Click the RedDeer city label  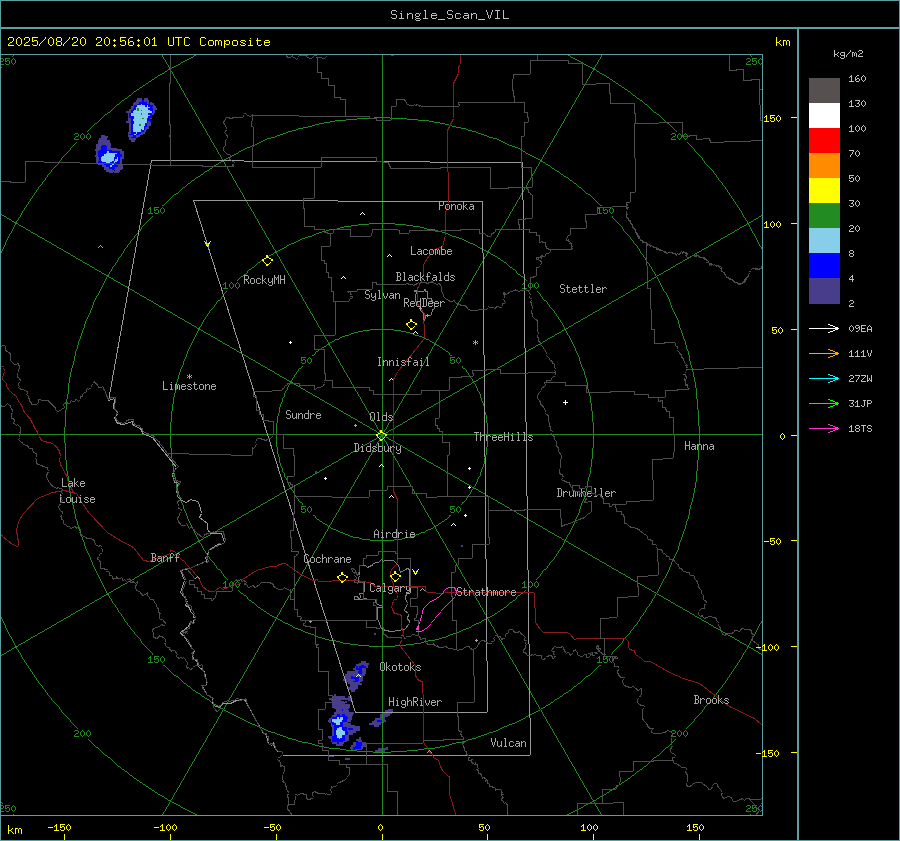424,303
